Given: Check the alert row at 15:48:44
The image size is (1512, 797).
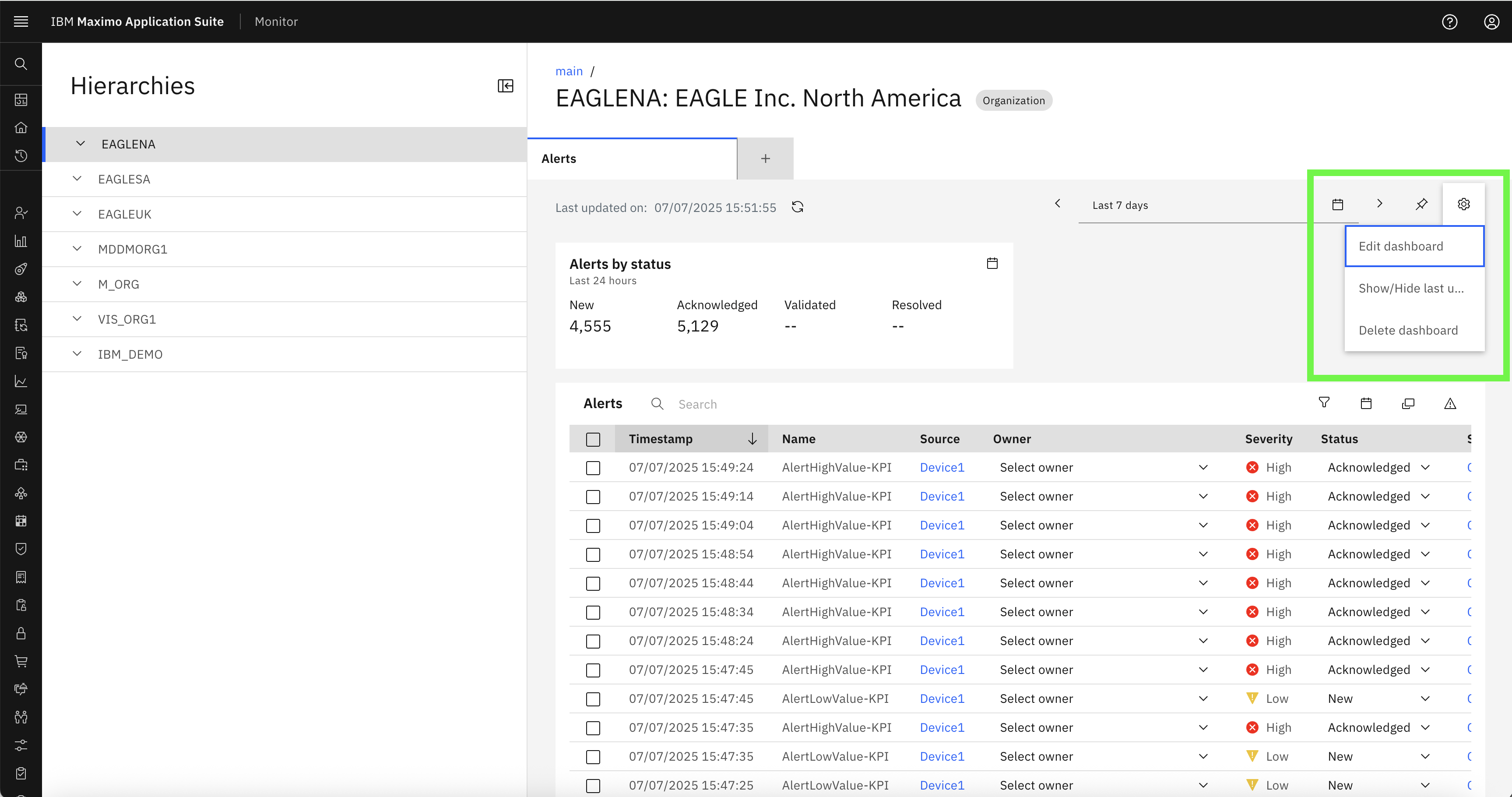Looking at the screenshot, I should (x=593, y=583).
